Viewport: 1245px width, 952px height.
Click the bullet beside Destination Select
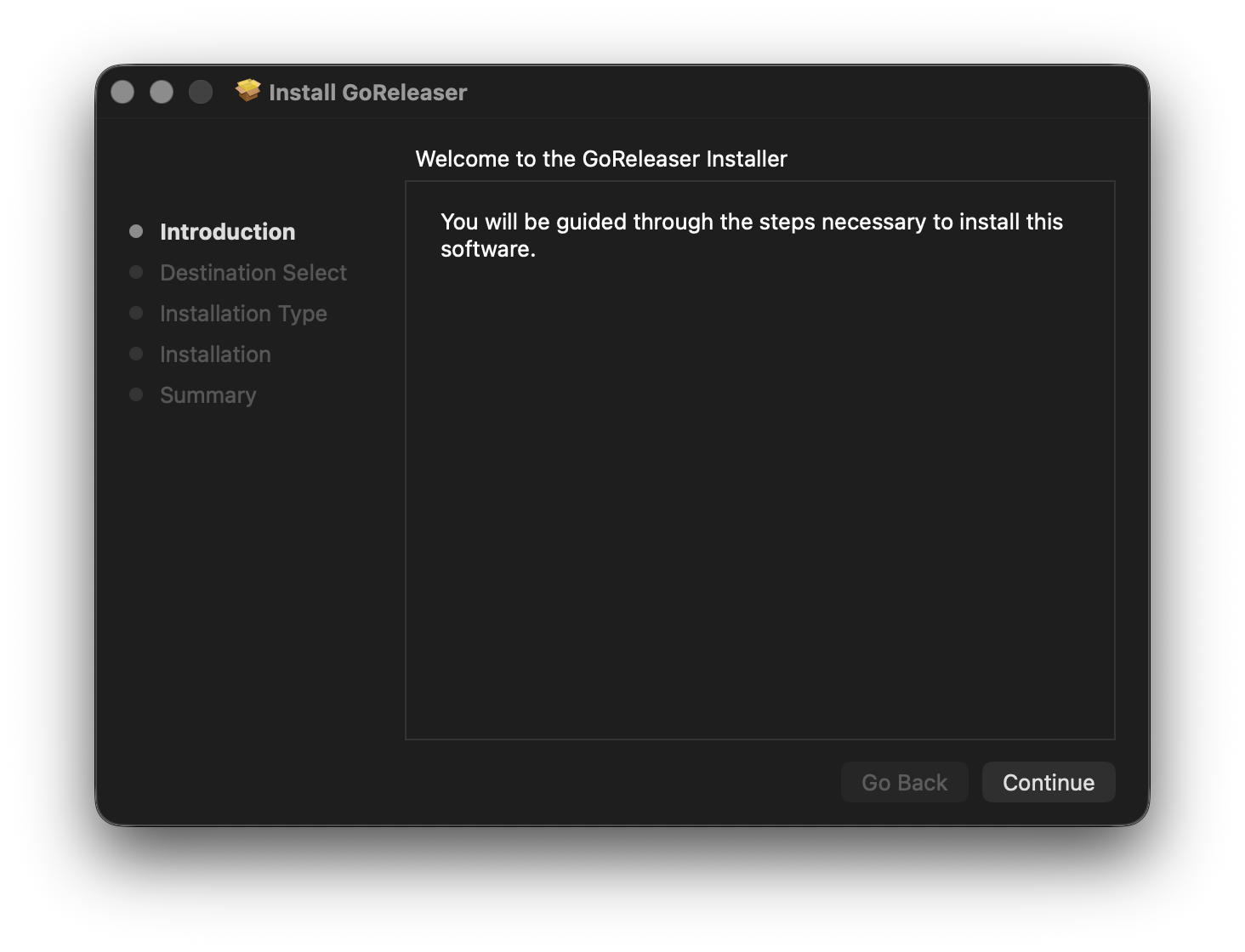[136, 272]
